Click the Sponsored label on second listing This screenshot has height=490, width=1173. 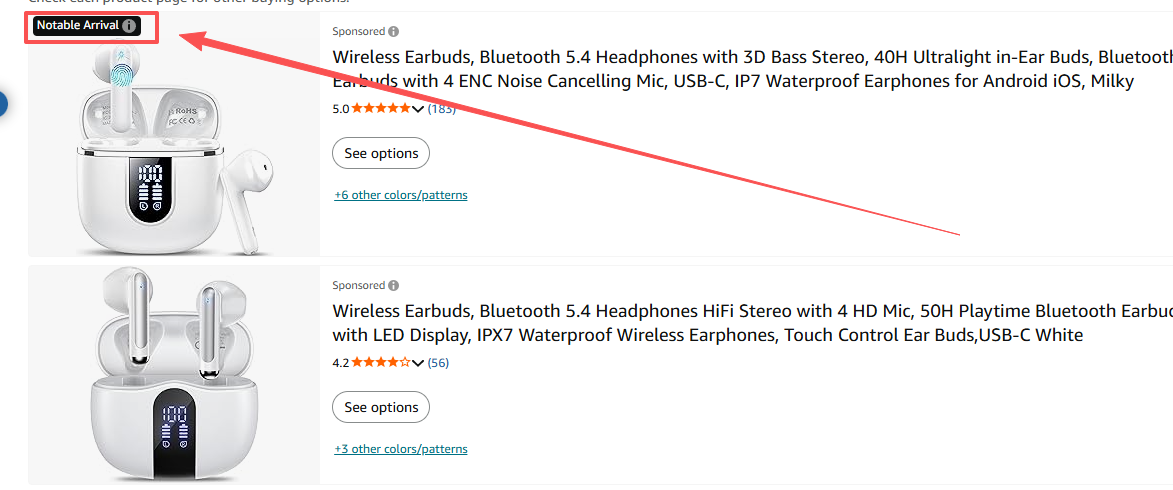coord(358,286)
